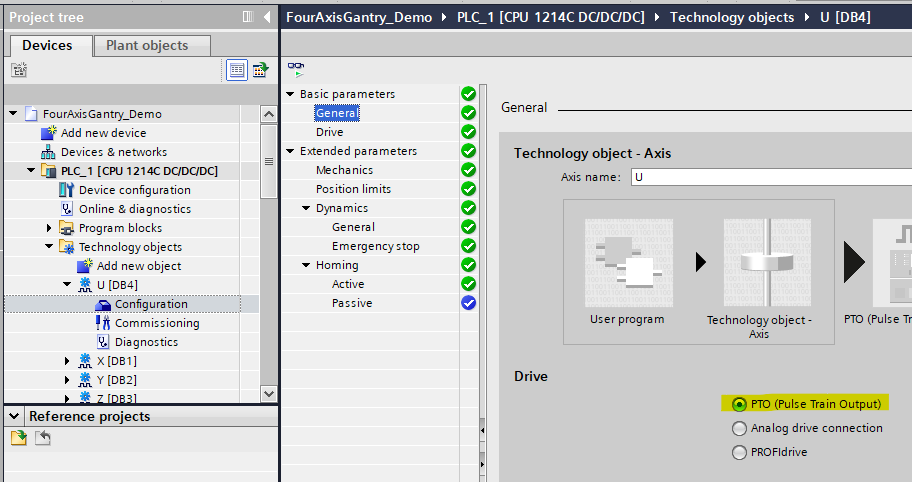The image size is (912, 482).
Task: Click the green status check beside Drive
Action: 468,132
